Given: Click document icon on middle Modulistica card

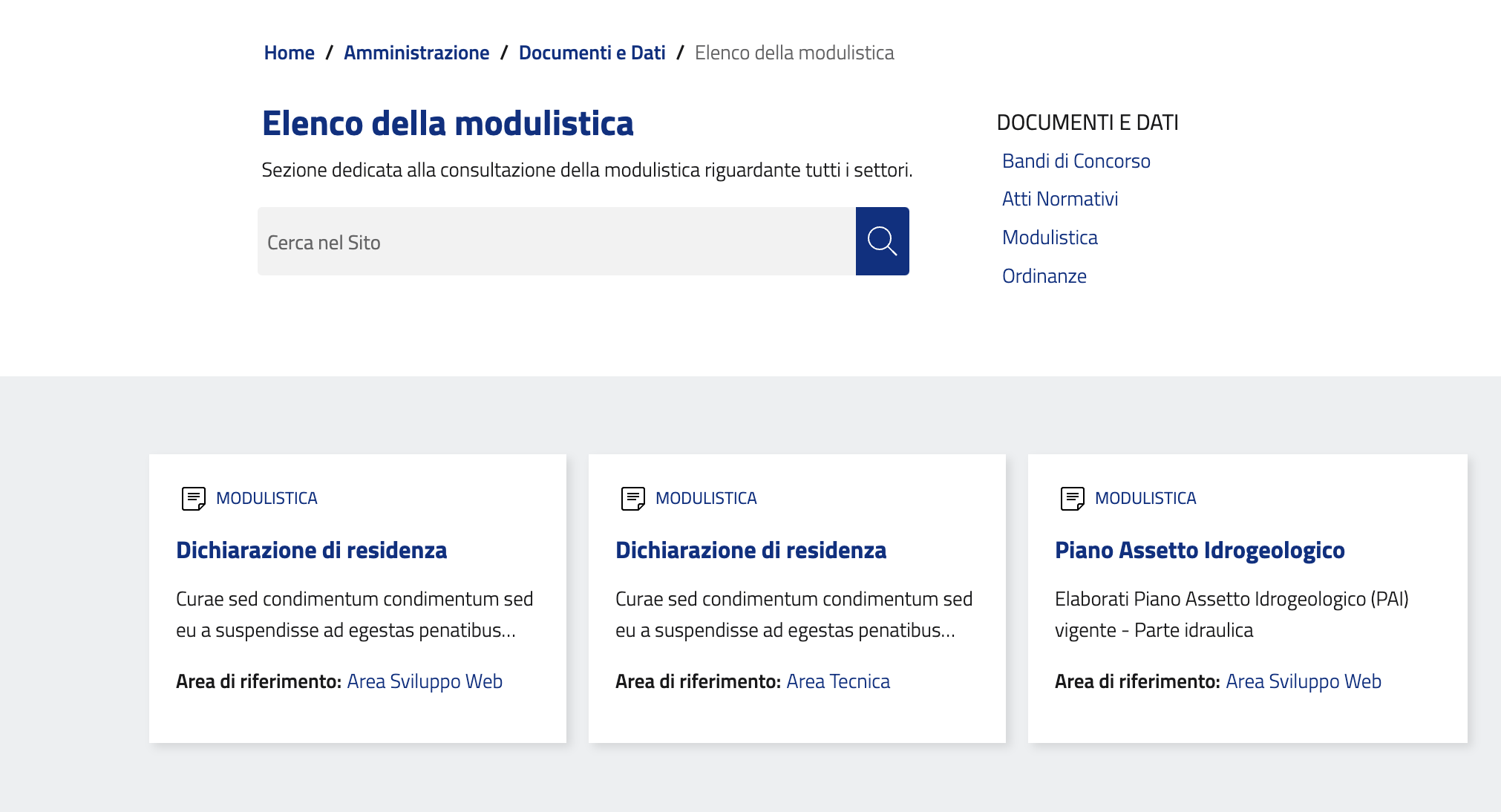Looking at the screenshot, I should [x=632, y=498].
